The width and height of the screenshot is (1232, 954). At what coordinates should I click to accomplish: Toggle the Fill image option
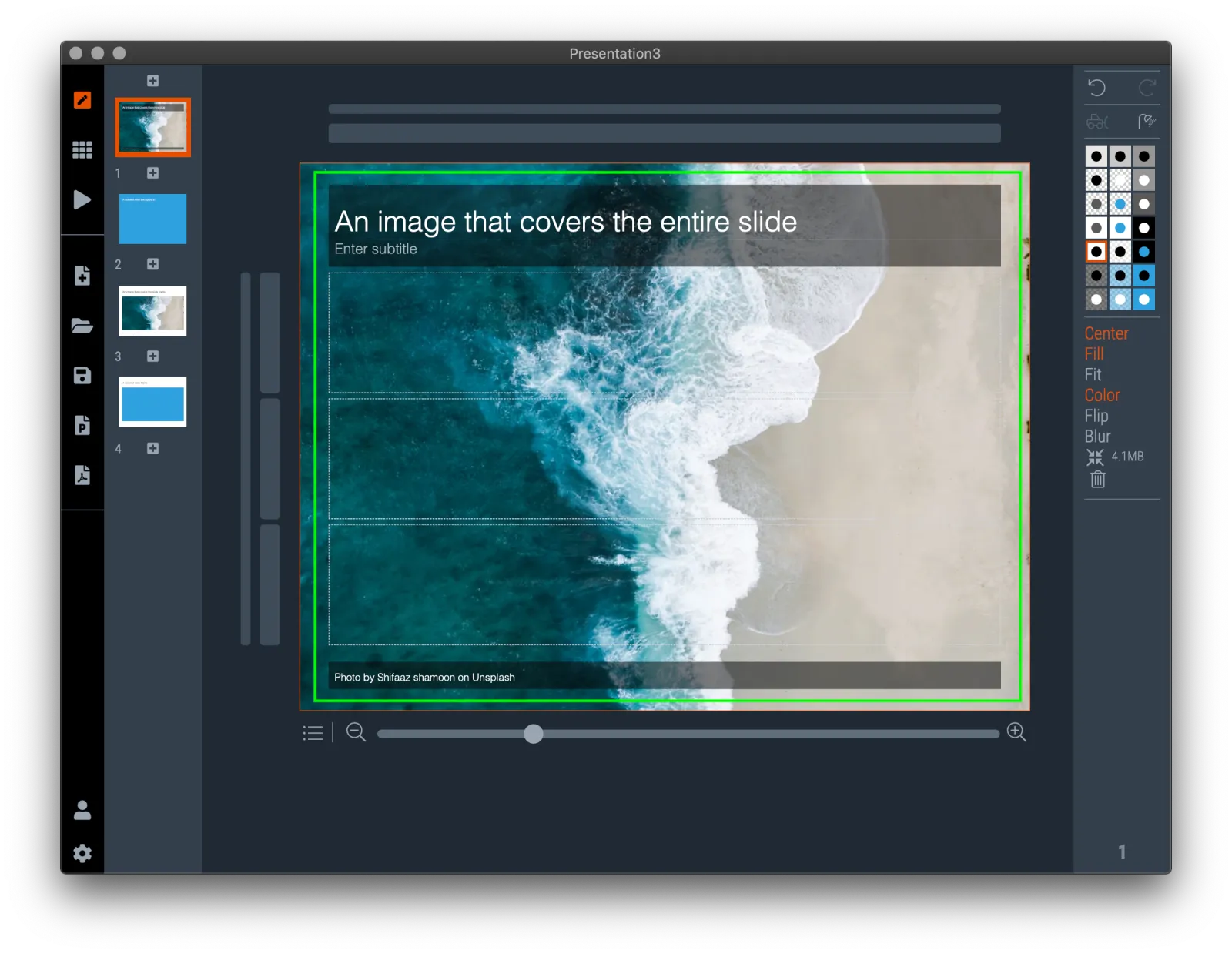[x=1094, y=354]
